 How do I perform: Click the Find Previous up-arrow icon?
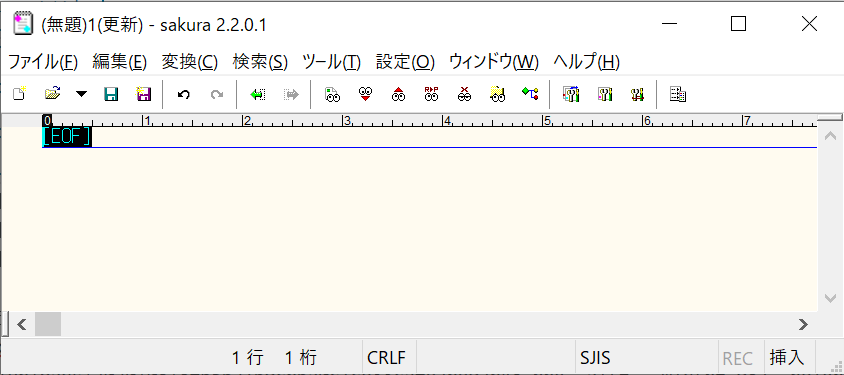(x=398, y=95)
